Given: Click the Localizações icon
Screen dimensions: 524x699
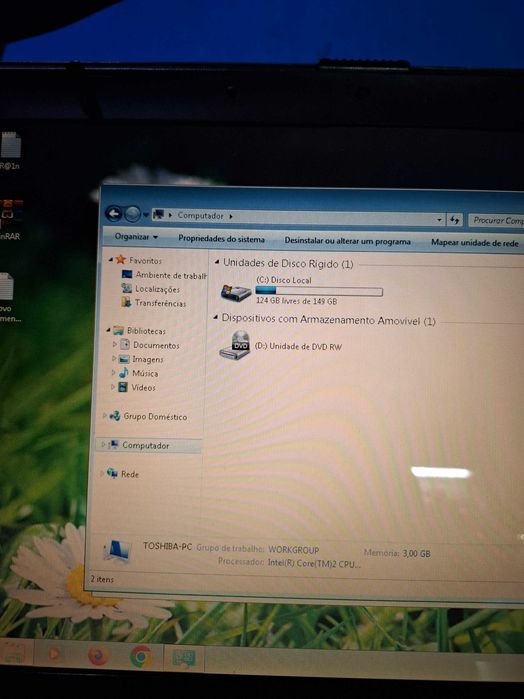Looking at the screenshot, I should click(x=127, y=288).
